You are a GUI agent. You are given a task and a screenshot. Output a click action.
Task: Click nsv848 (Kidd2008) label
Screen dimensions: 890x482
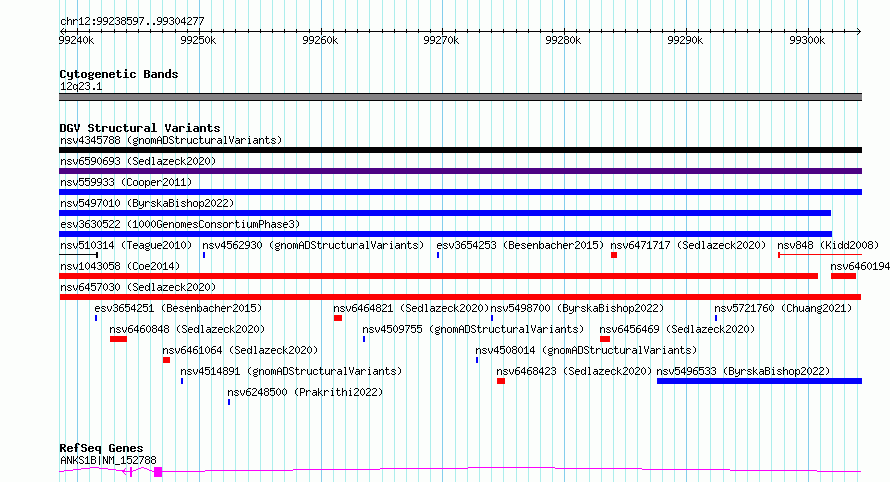tap(828, 245)
